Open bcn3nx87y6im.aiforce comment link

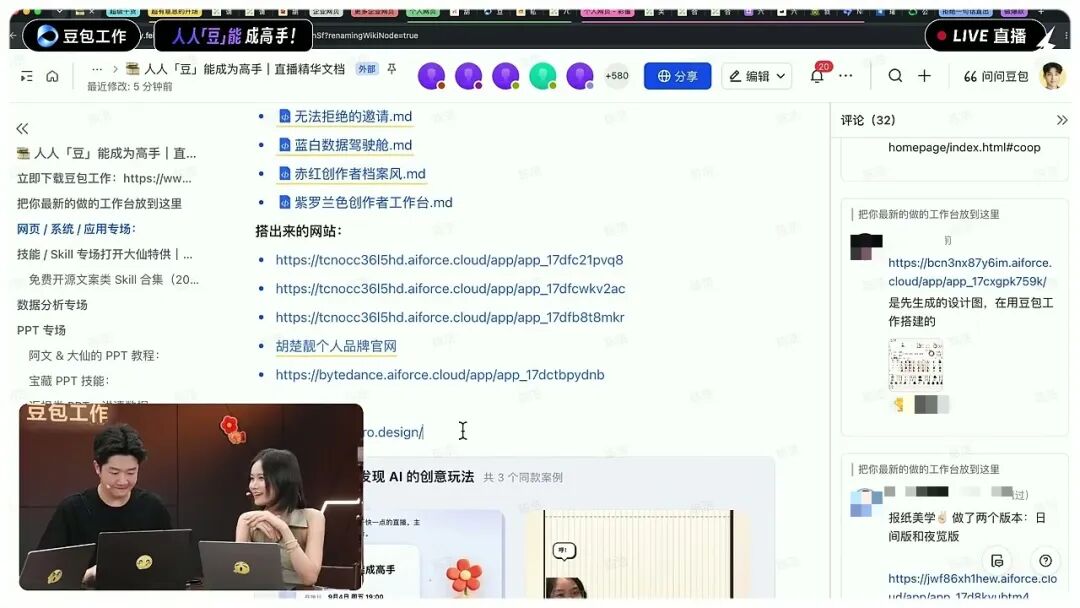click(970, 272)
